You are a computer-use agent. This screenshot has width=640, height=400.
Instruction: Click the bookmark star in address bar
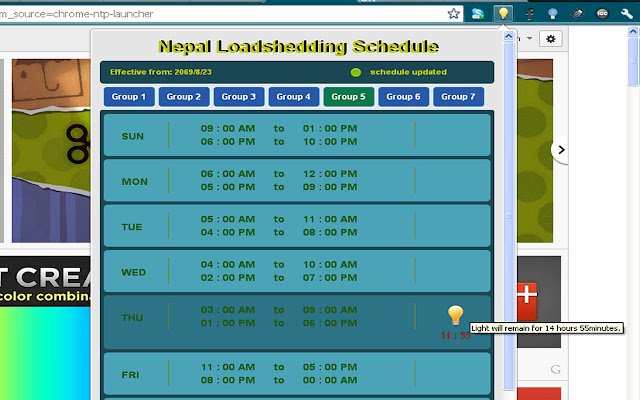click(453, 13)
